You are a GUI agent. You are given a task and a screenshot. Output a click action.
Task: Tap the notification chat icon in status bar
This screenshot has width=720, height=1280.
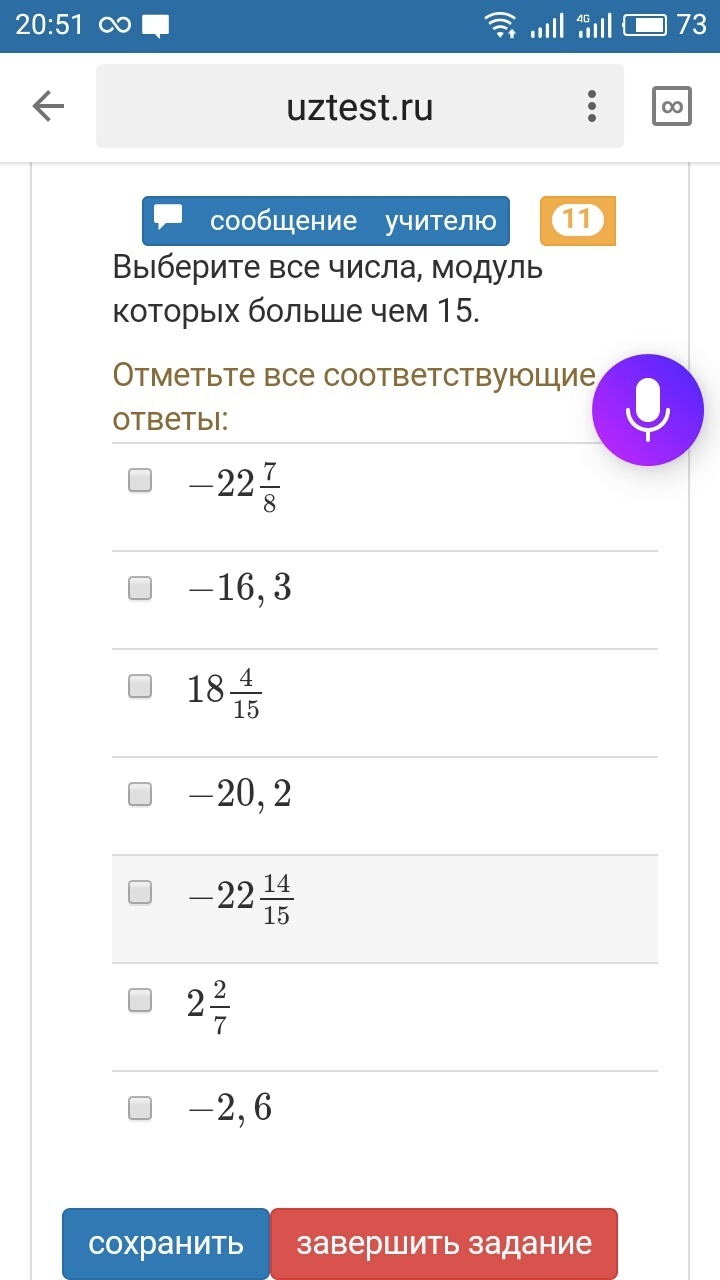[x=155, y=26]
